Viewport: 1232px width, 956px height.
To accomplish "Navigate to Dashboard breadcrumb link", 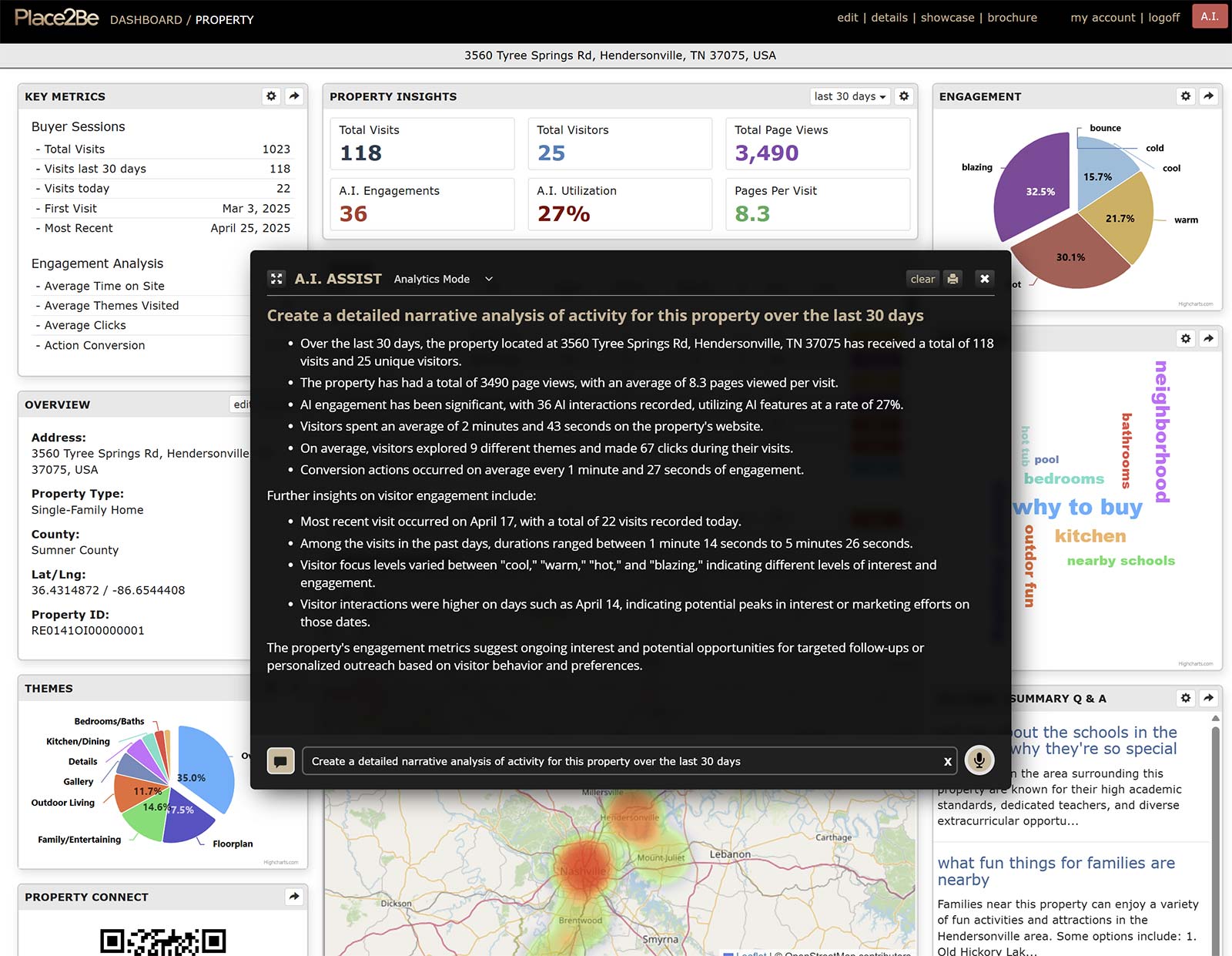I will coord(146,20).
